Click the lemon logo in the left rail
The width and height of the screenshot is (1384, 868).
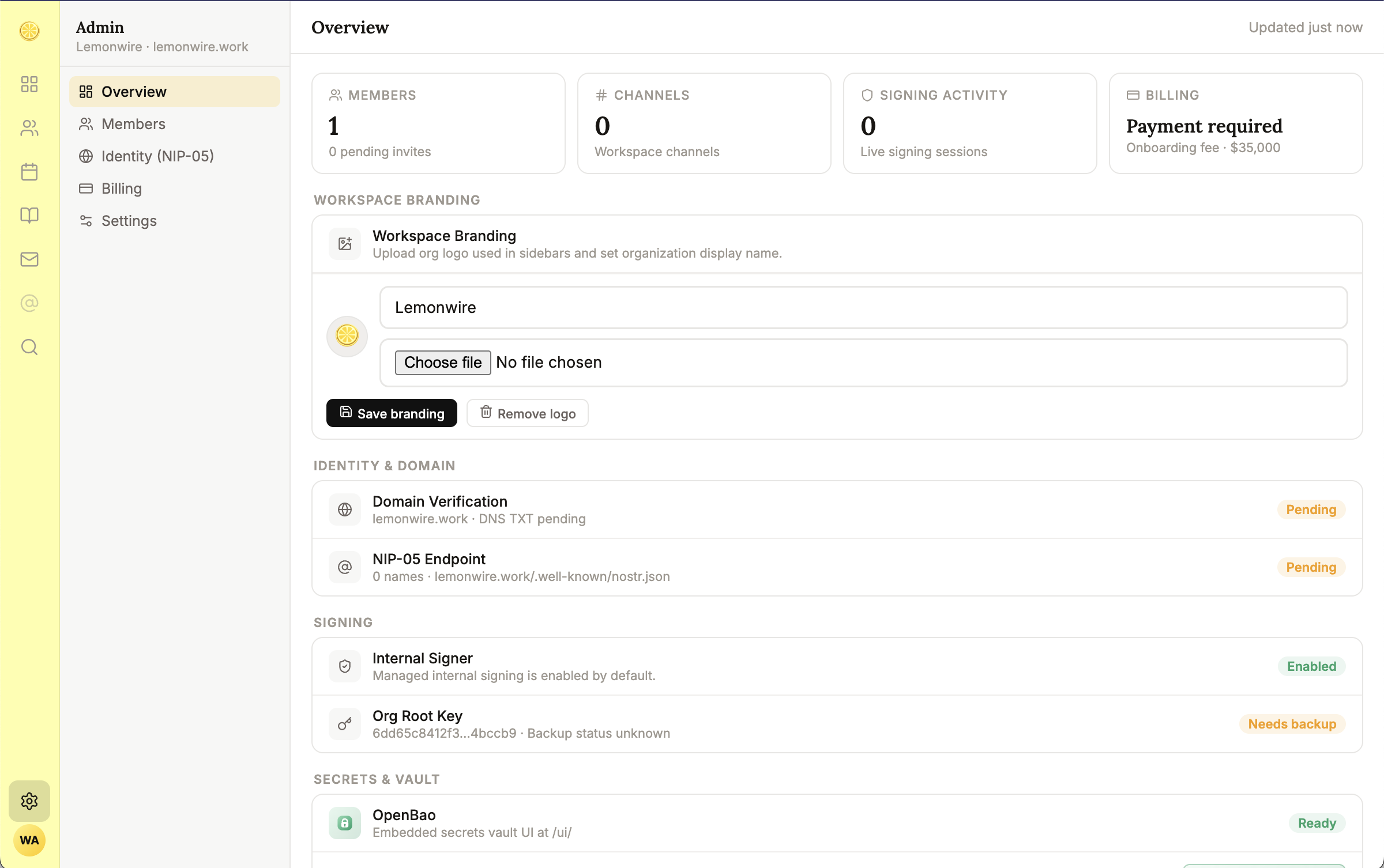[x=29, y=31]
